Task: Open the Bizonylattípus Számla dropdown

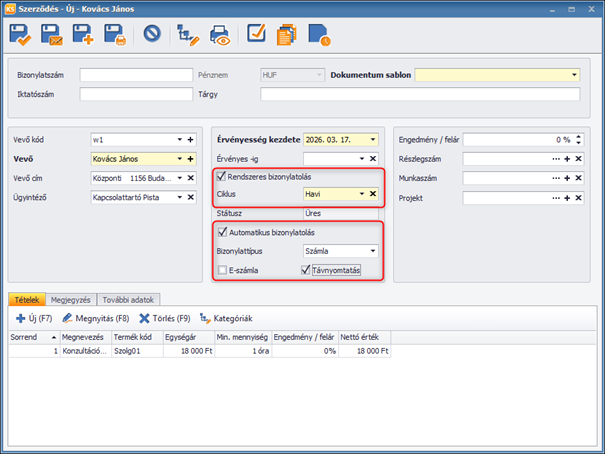Action: 373,251
